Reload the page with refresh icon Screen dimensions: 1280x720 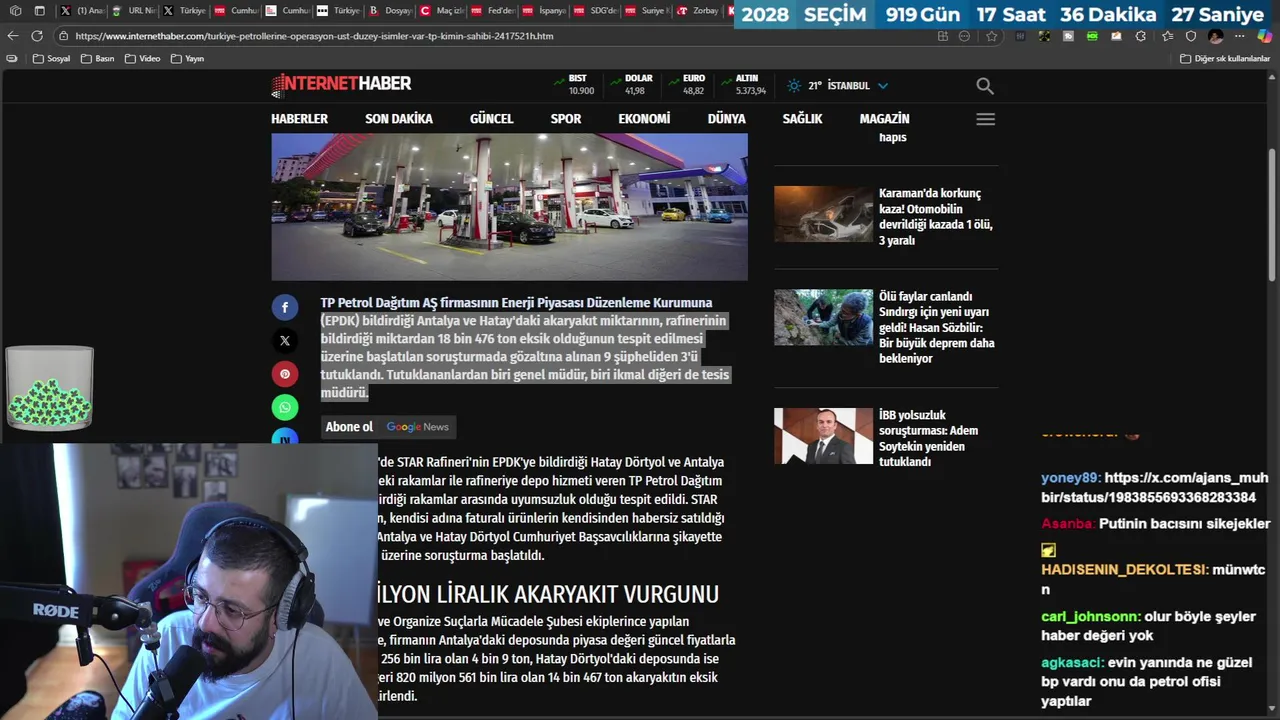[x=37, y=36]
